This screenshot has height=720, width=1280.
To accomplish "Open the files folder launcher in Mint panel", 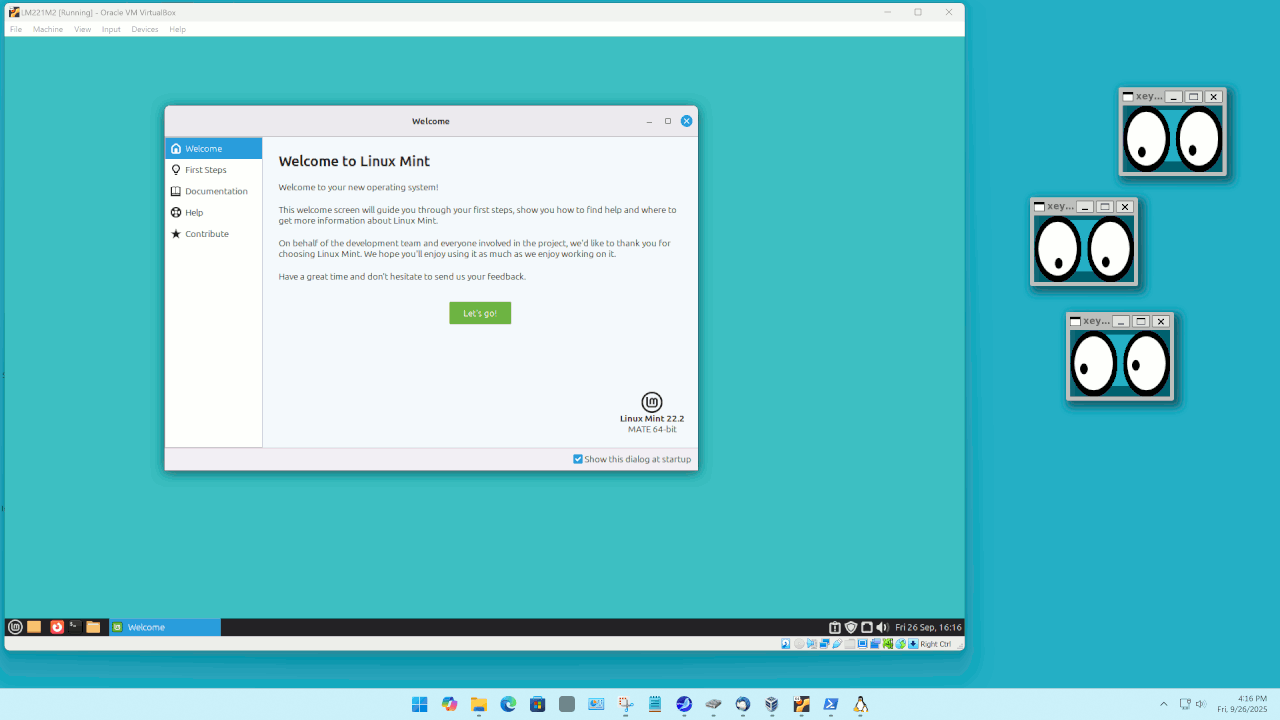I will (93, 627).
